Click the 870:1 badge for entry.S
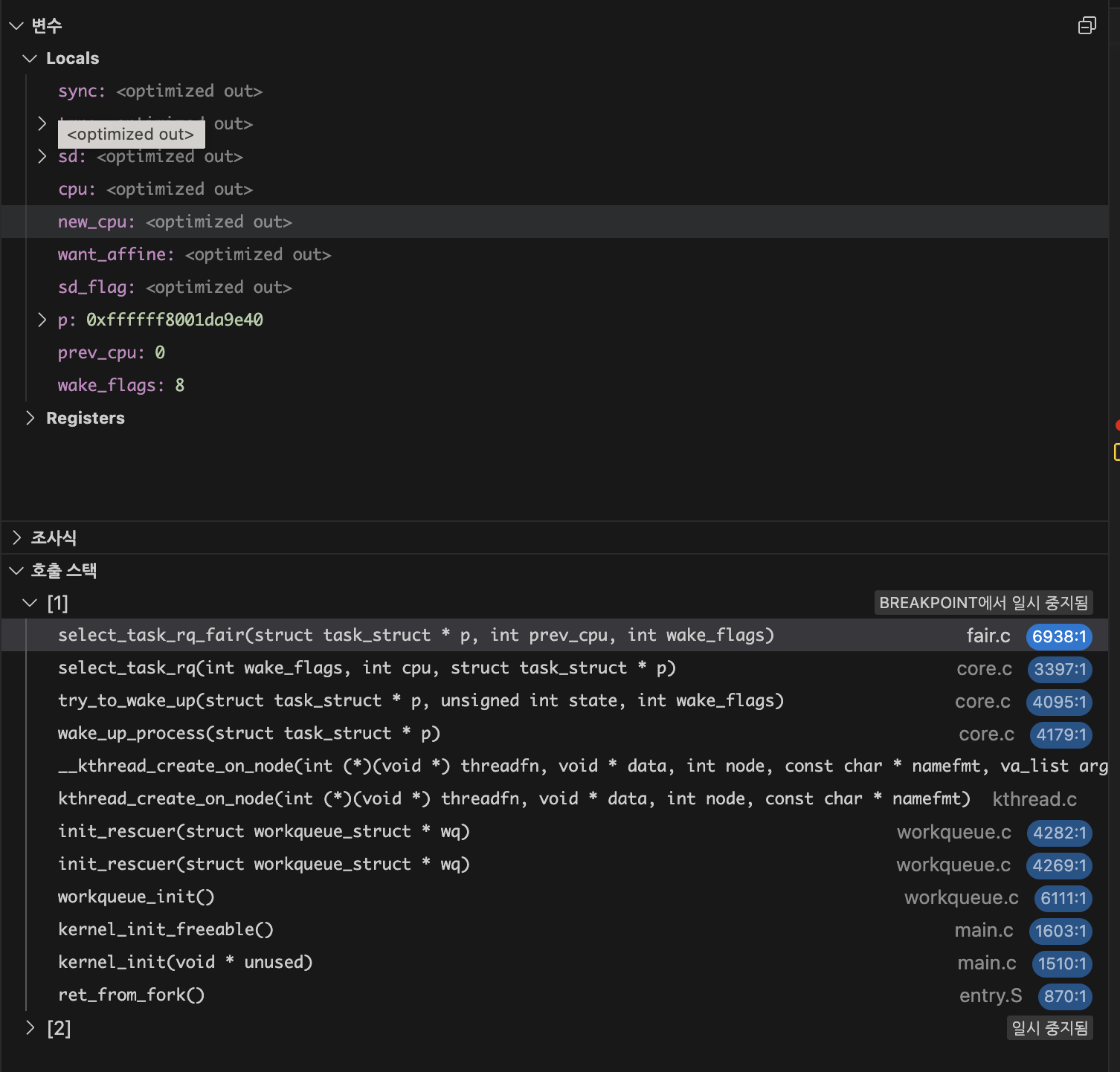Screen dimensions: 1120x1072 click(x=1065, y=996)
